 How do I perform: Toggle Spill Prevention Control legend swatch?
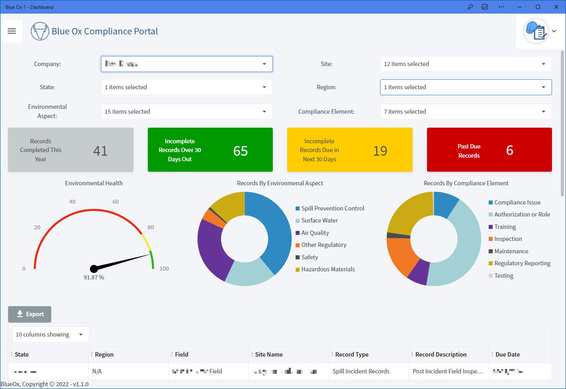point(297,209)
